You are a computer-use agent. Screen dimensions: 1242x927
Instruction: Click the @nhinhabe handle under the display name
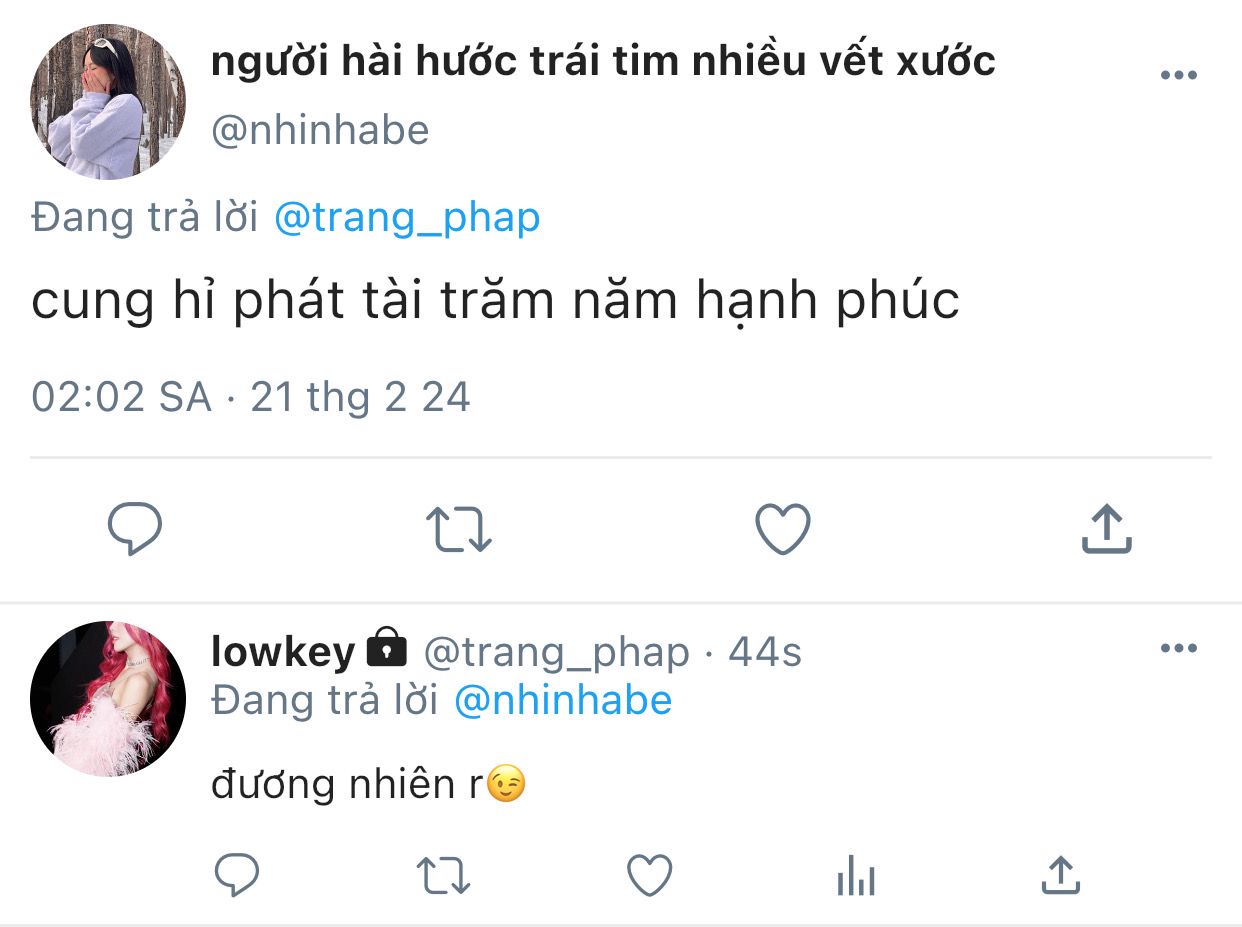pos(320,131)
